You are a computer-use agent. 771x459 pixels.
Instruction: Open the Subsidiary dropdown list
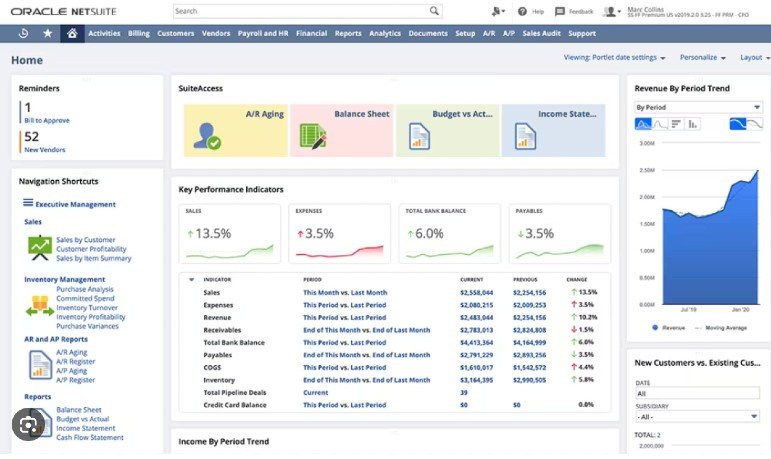[696, 418]
